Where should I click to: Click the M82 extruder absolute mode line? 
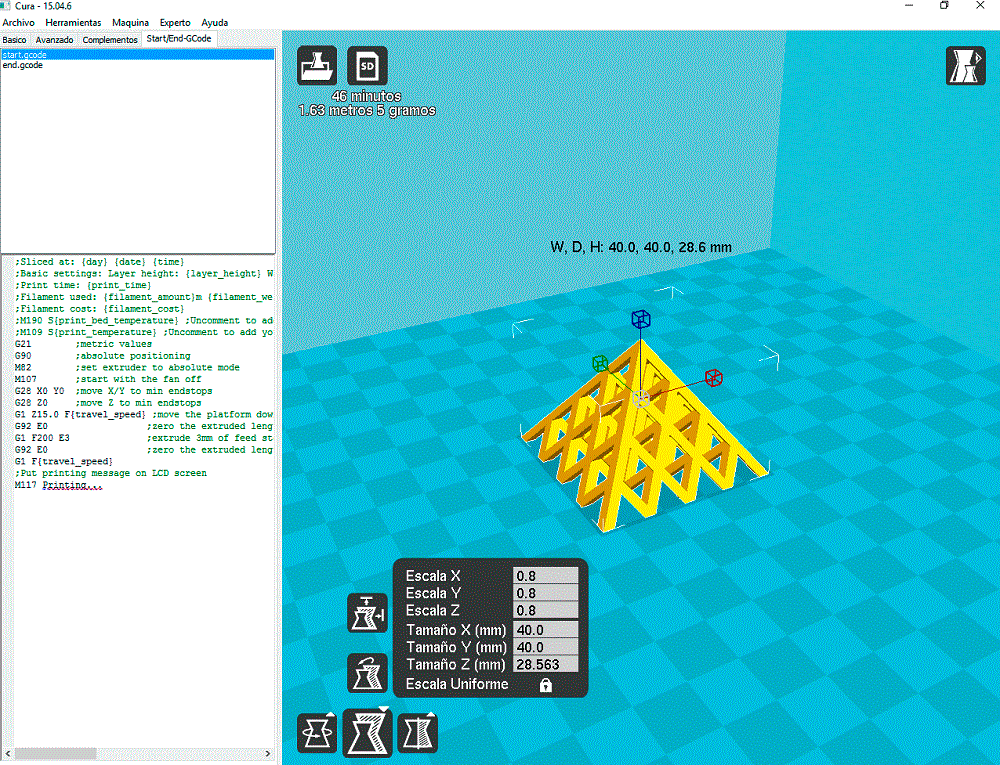coord(127,367)
